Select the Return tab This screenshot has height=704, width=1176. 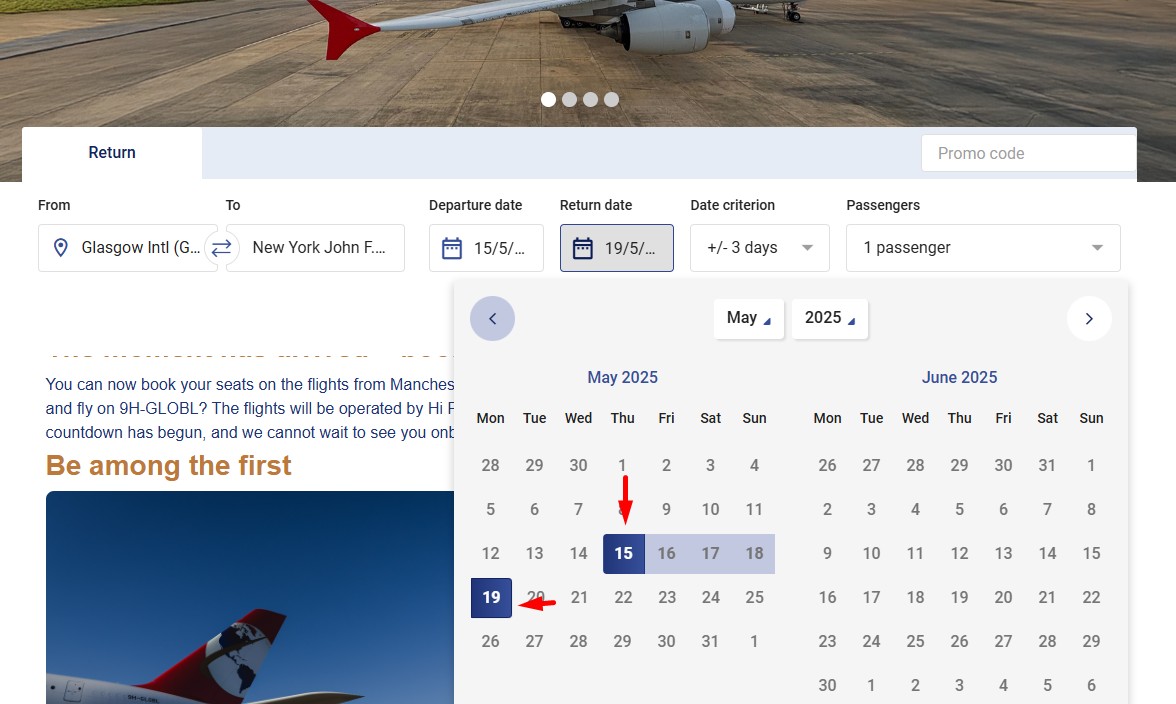point(112,153)
